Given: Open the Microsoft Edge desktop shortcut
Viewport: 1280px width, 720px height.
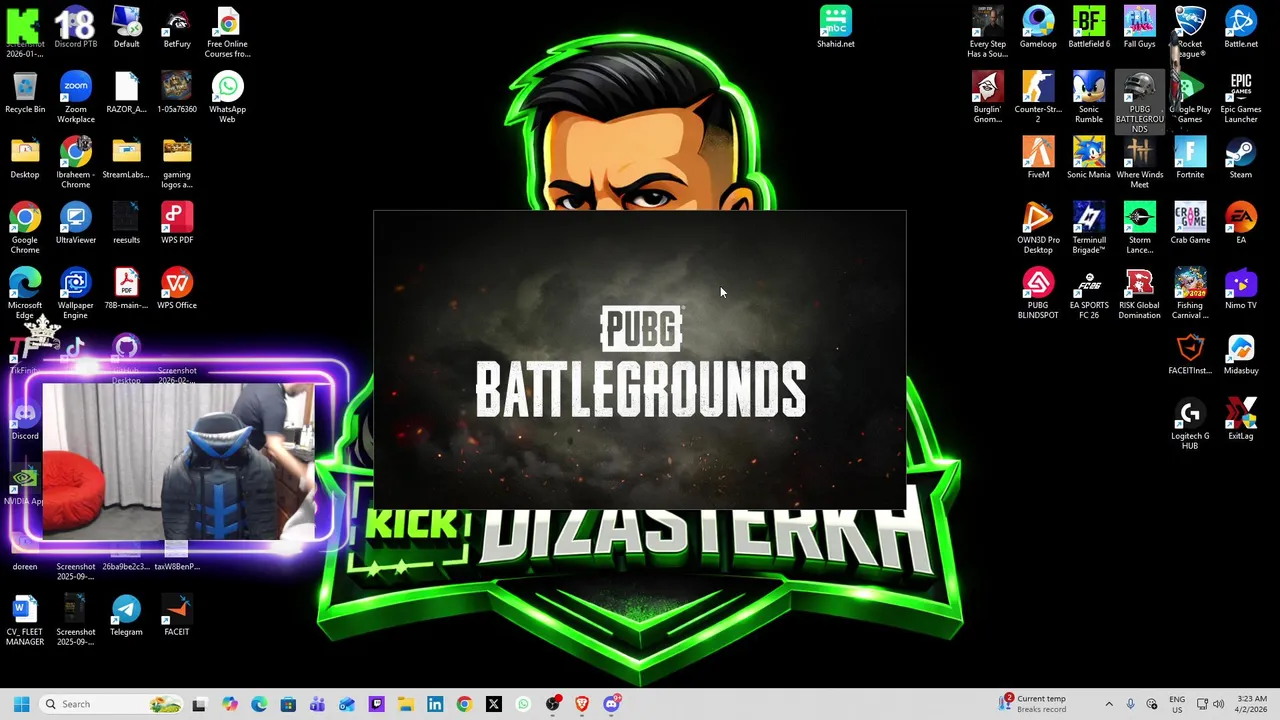Looking at the screenshot, I should [25, 293].
